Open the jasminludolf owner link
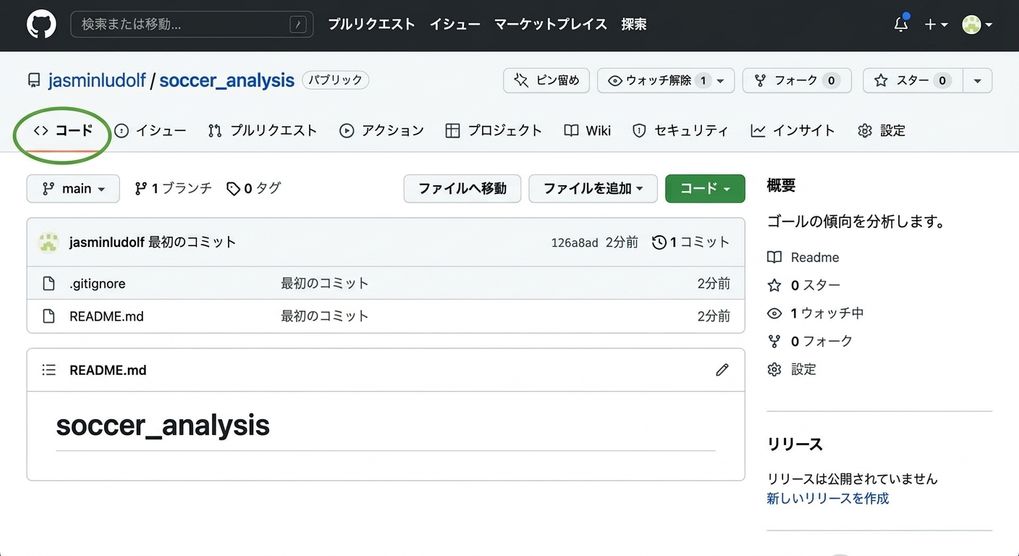1019x556 pixels. click(x=97, y=81)
